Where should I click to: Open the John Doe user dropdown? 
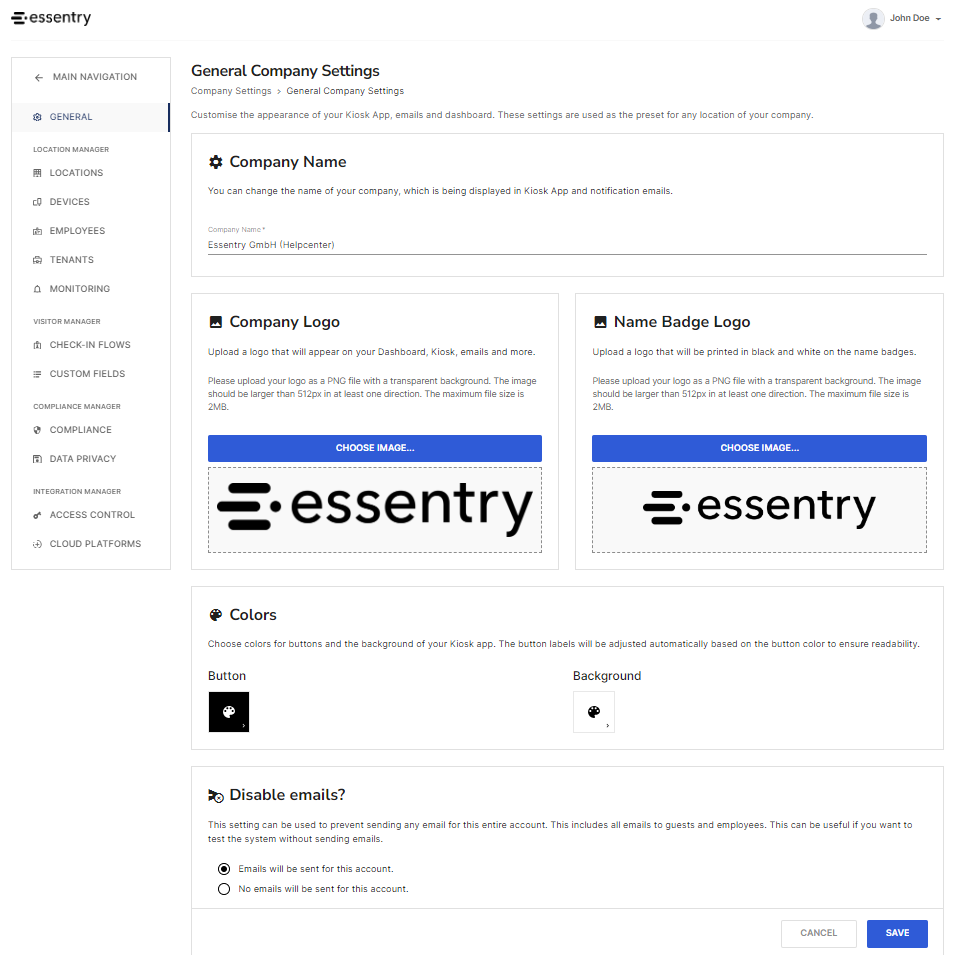pos(902,18)
